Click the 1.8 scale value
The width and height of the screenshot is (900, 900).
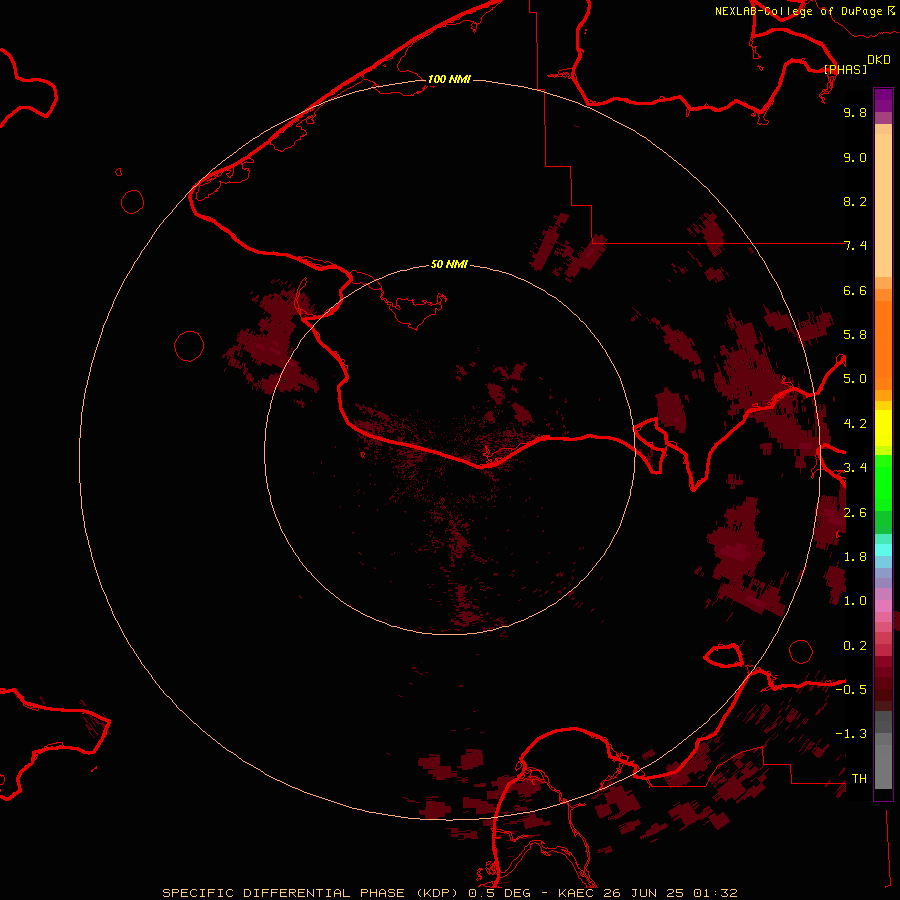click(x=855, y=557)
